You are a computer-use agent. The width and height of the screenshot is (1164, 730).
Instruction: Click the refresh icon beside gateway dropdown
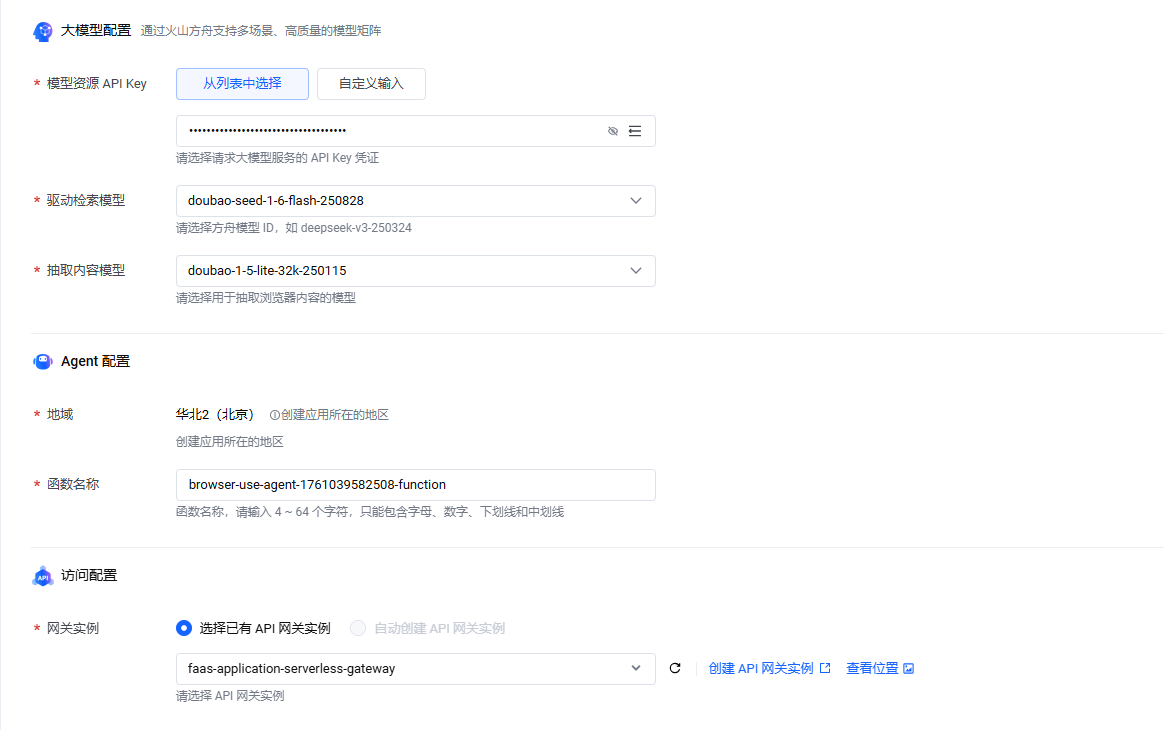[675, 668]
